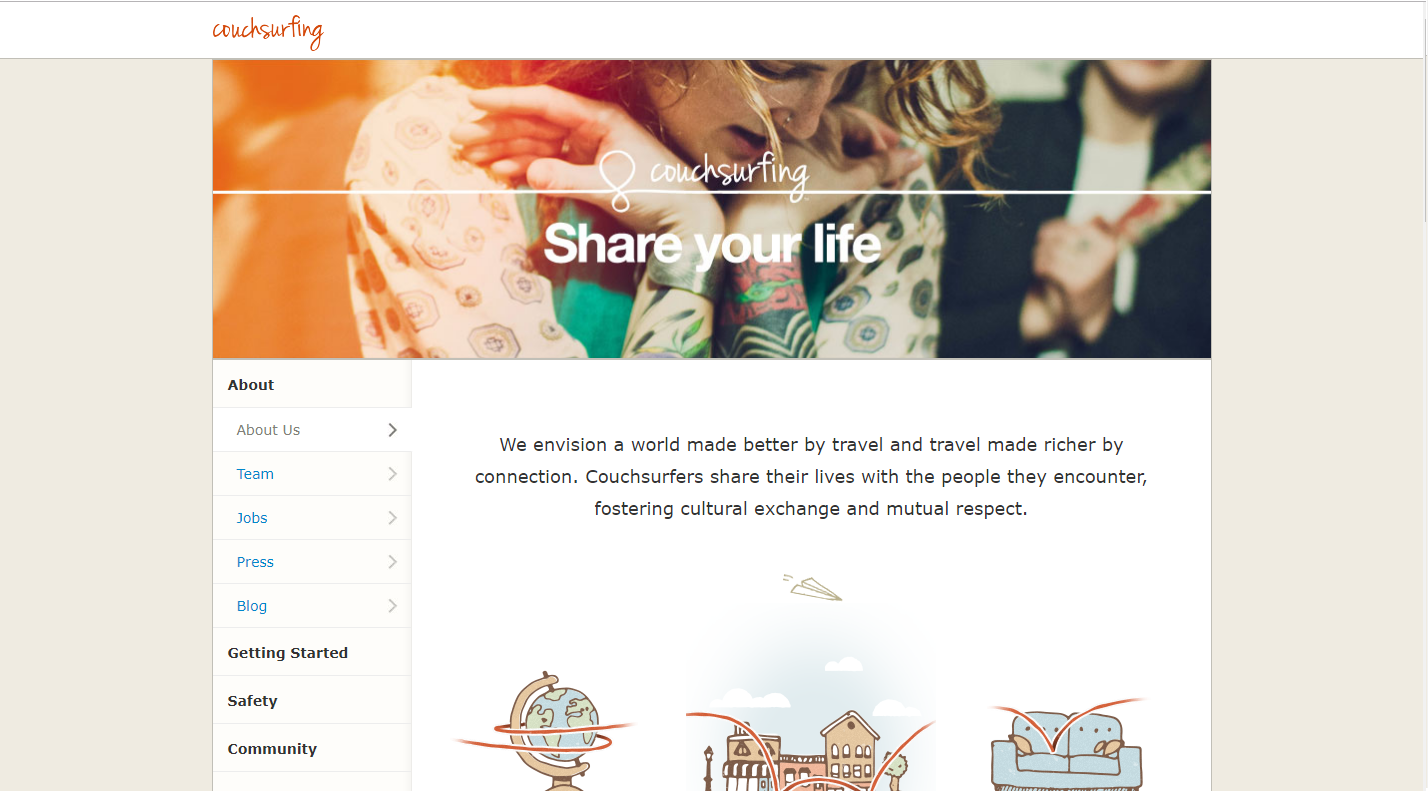This screenshot has height=791, width=1428.
Task: Click chevron arrow beside Team
Action: [x=392, y=474]
